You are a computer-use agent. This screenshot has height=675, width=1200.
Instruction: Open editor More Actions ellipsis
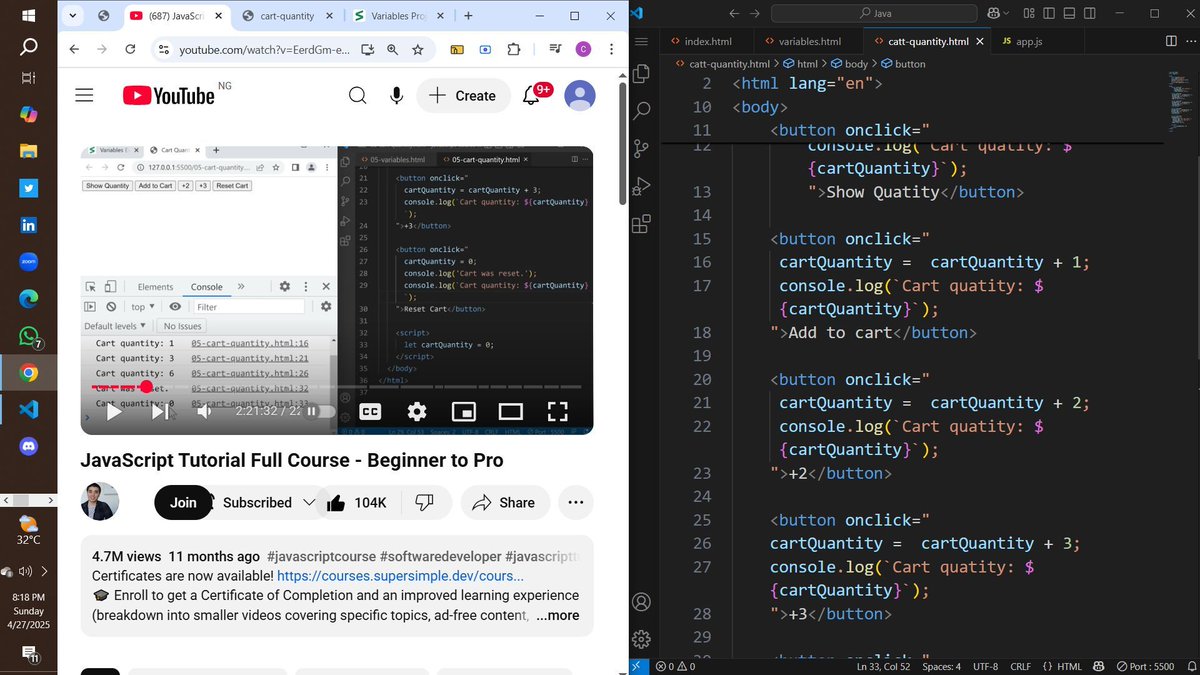[x=1189, y=41]
